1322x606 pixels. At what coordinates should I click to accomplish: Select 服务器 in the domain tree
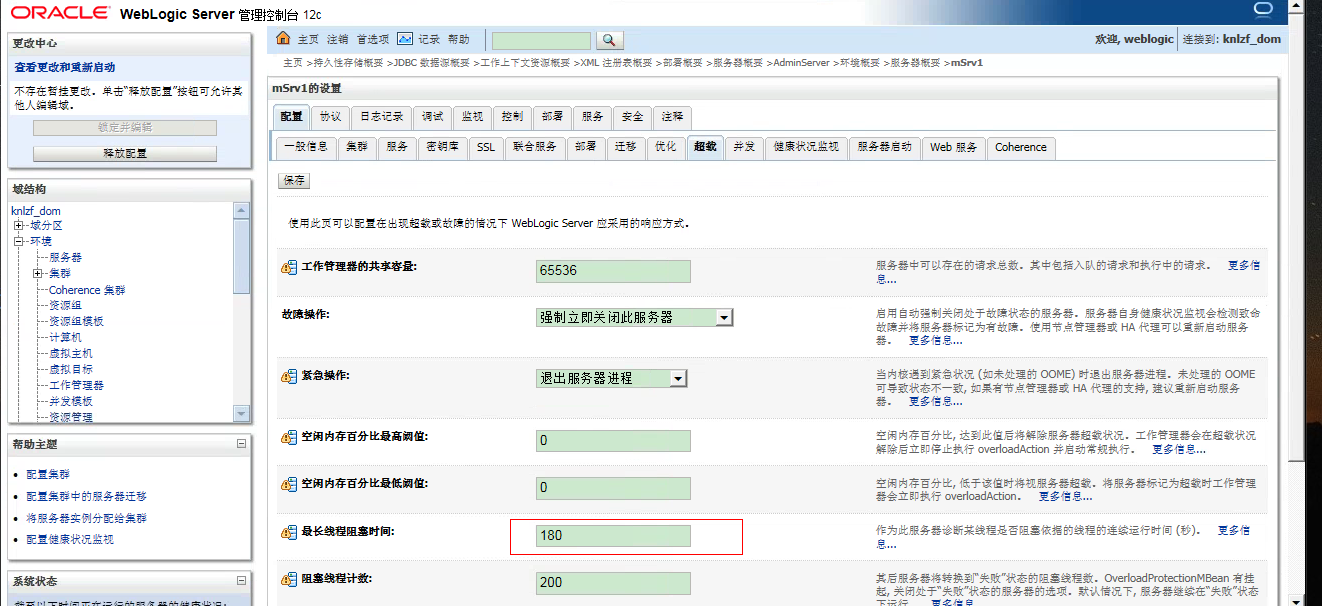pos(66,257)
